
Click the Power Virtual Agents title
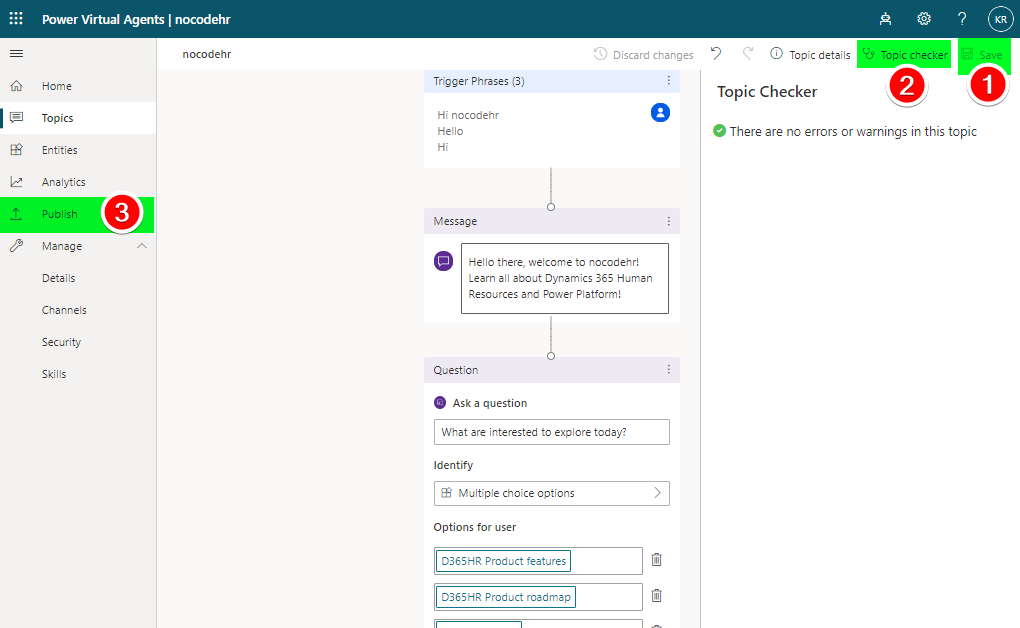pyautogui.click(x=103, y=20)
